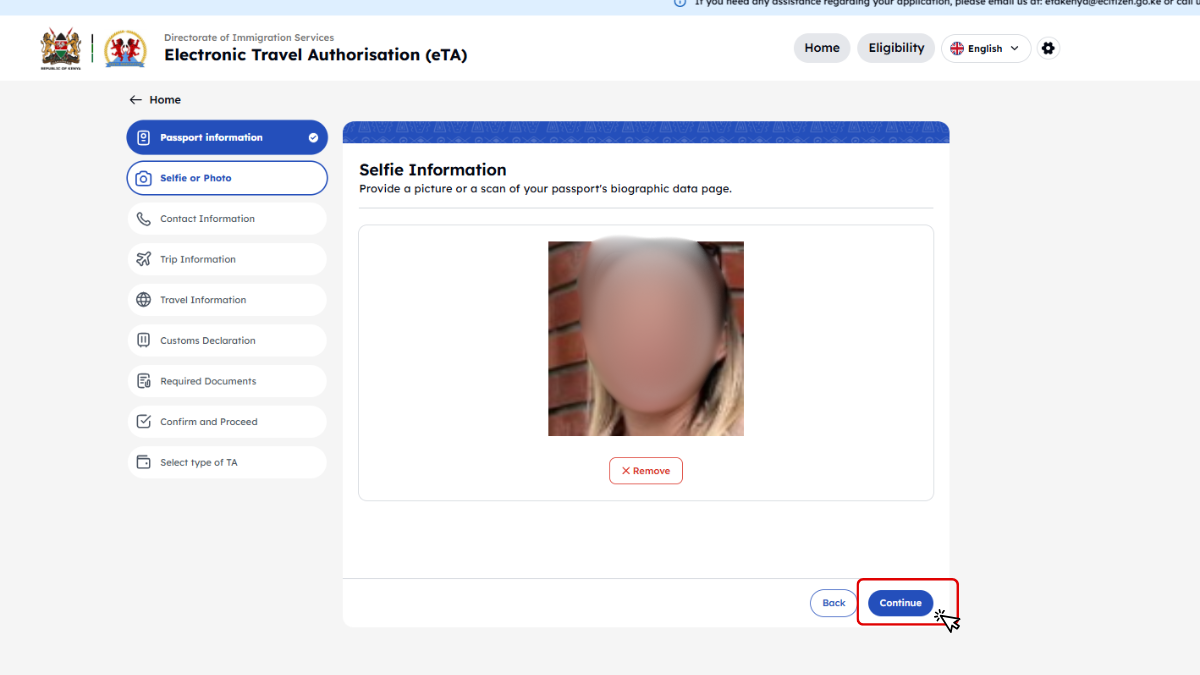Remove the uploaded selfie photo
Screen dimensions: 1200x675
point(646,471)
